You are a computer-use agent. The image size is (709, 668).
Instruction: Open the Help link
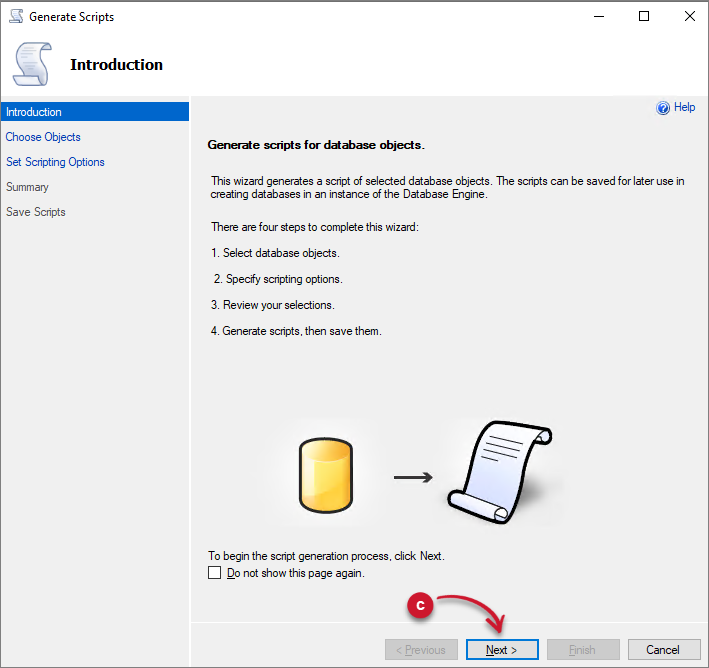(x=684, y=107)
